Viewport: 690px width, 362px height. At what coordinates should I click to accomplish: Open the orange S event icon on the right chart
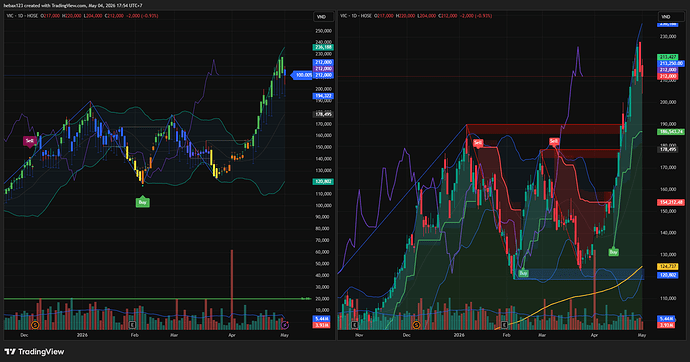click(416, 325)
